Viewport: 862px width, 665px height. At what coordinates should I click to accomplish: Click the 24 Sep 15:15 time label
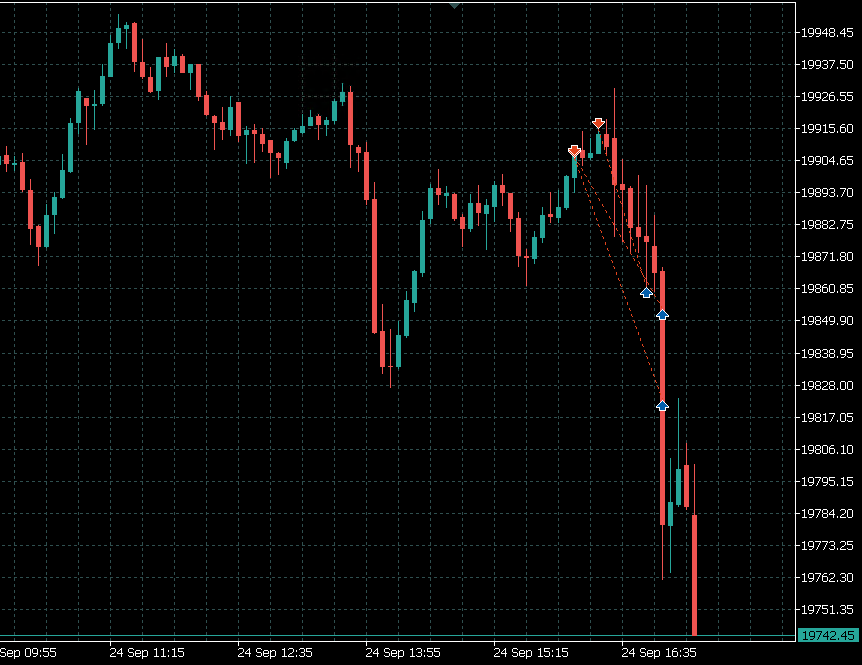pyautogui.click(x=531, y=653)
